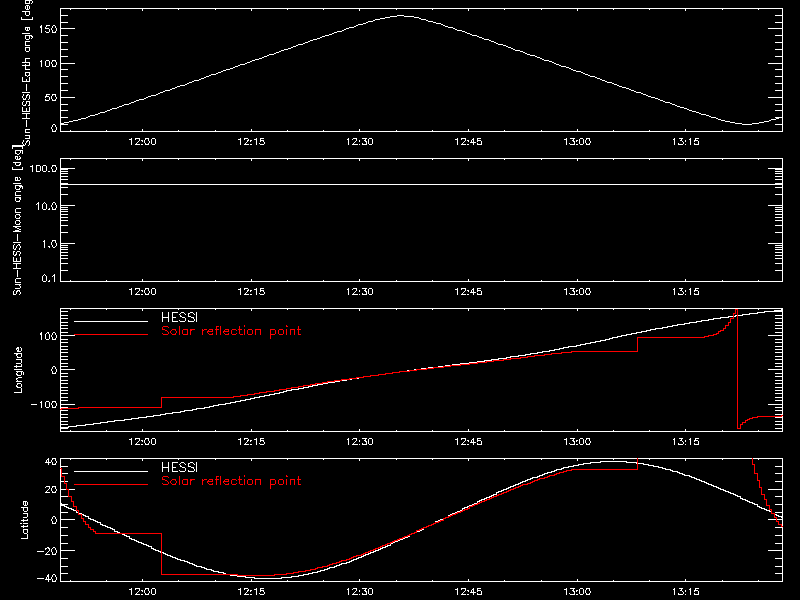800x600 pixels.
Task: Select HESSI legend label in Longitude plot
Action: point(179,317)
